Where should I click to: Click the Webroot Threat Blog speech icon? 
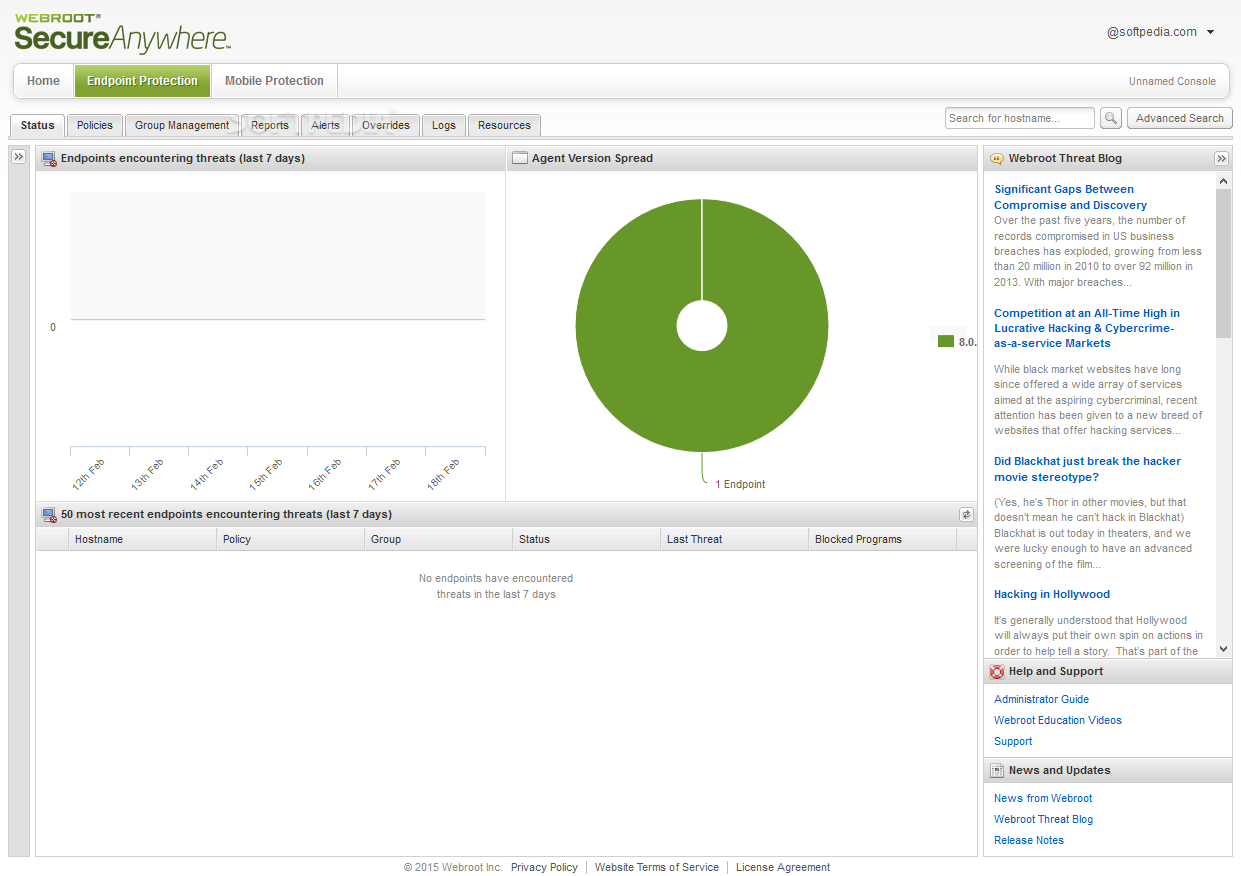pos(997,158)
